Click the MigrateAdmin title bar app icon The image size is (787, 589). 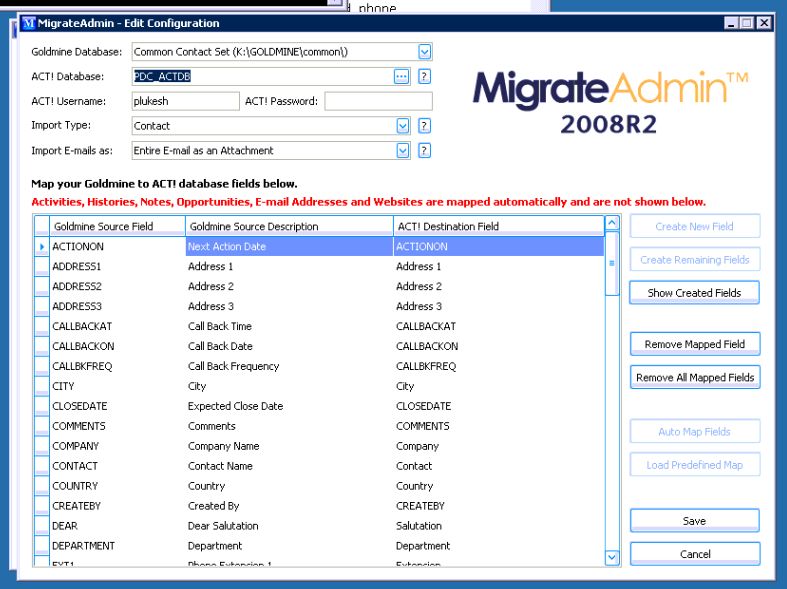[x=29, y=23]
